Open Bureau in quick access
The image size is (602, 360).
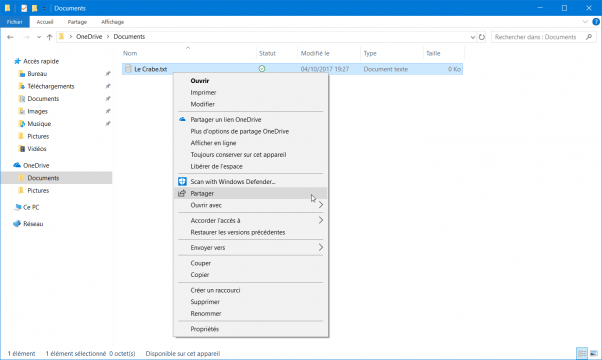pyautogui.click(x=37, y=74)
